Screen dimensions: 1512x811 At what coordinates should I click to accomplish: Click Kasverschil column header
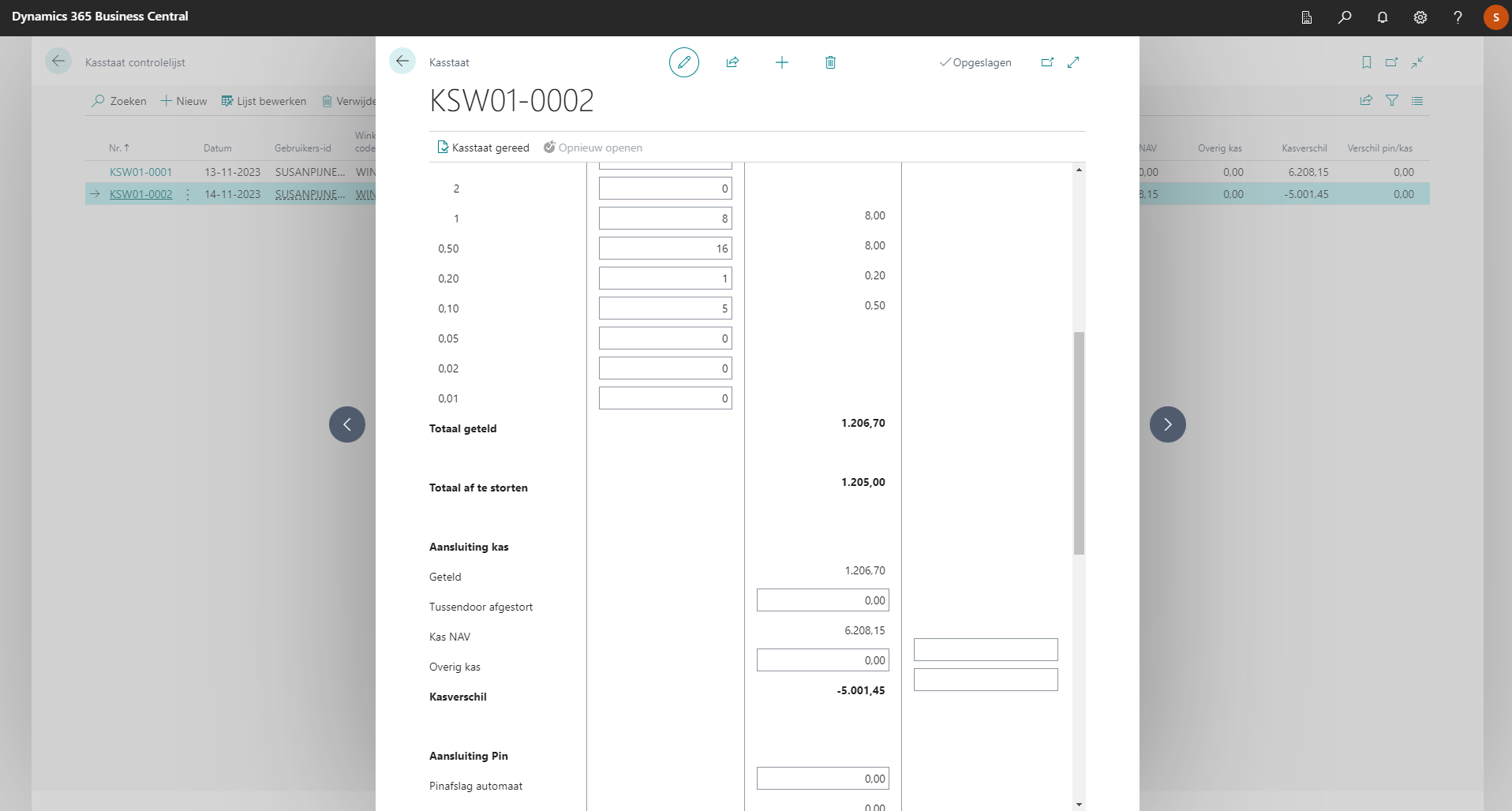[x=1304, y=148]
